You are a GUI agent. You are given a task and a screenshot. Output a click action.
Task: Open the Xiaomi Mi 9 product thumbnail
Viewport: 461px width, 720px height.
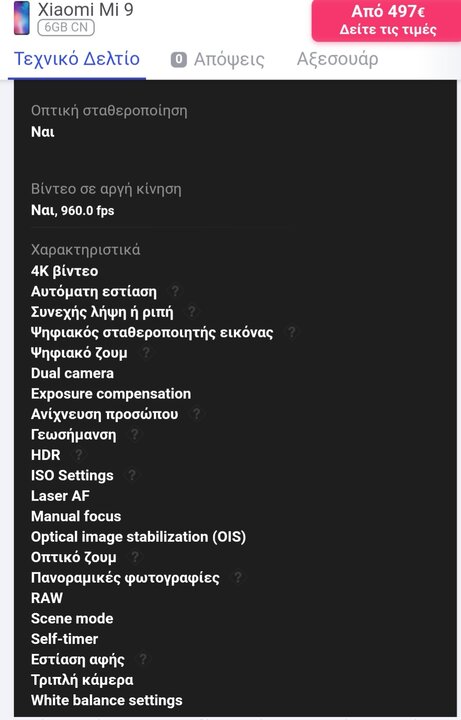click(x=22, y=18)
